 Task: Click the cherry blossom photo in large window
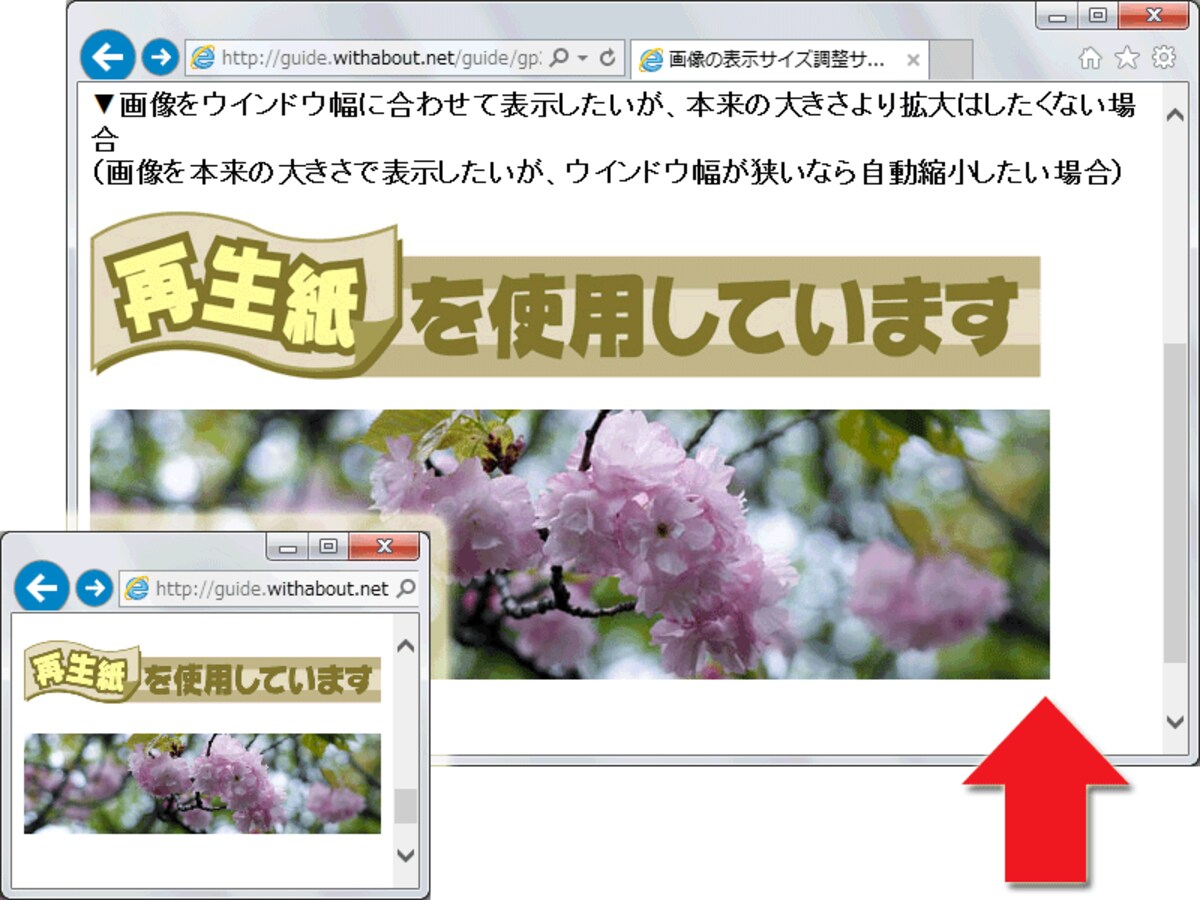570,544
